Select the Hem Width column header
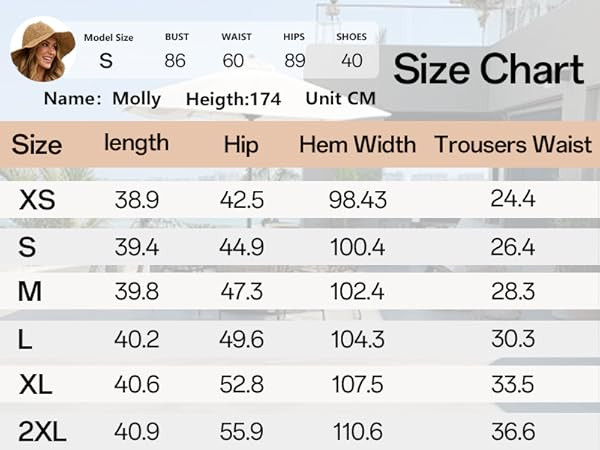600x450 pixels. 357,144
